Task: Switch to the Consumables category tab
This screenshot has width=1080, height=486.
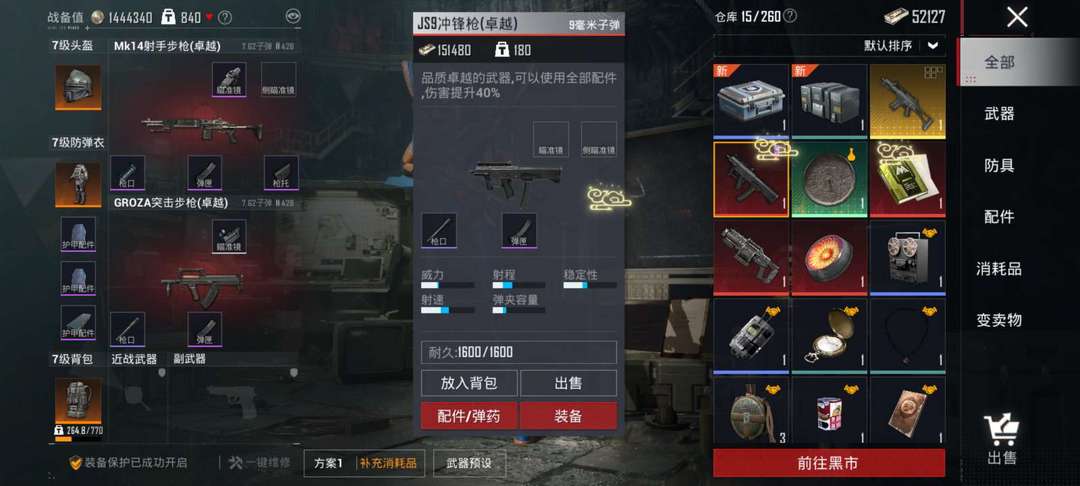Action: (999, 268)
